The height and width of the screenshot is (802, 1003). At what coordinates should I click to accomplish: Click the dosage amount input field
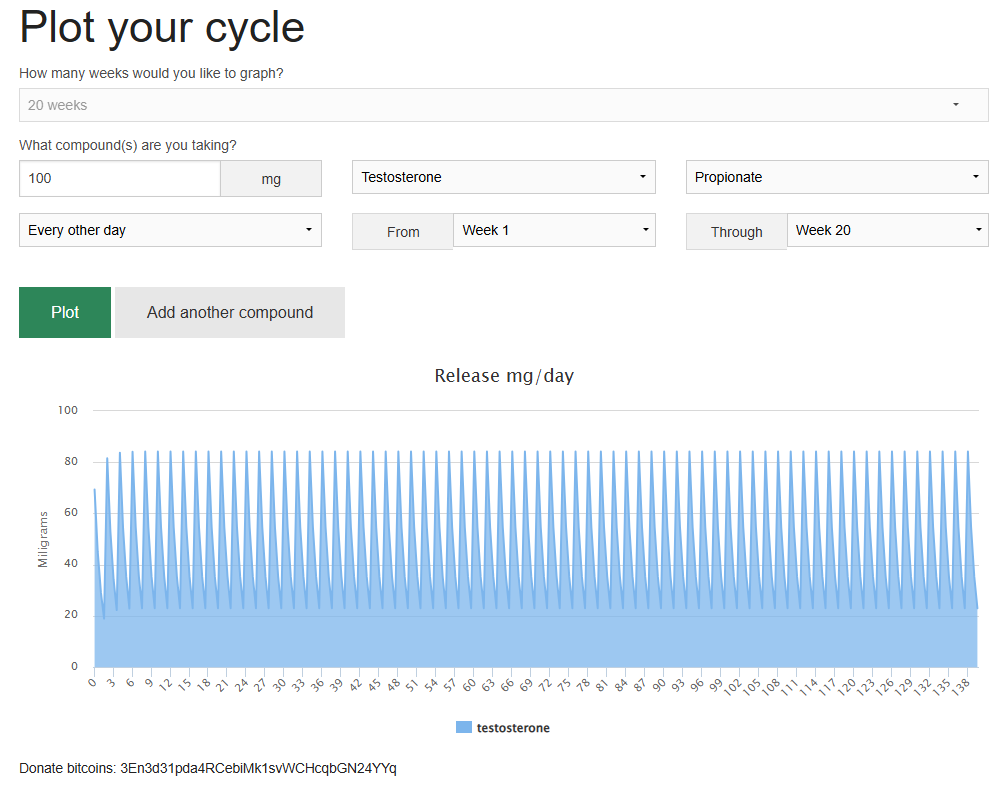pos(120,179)
